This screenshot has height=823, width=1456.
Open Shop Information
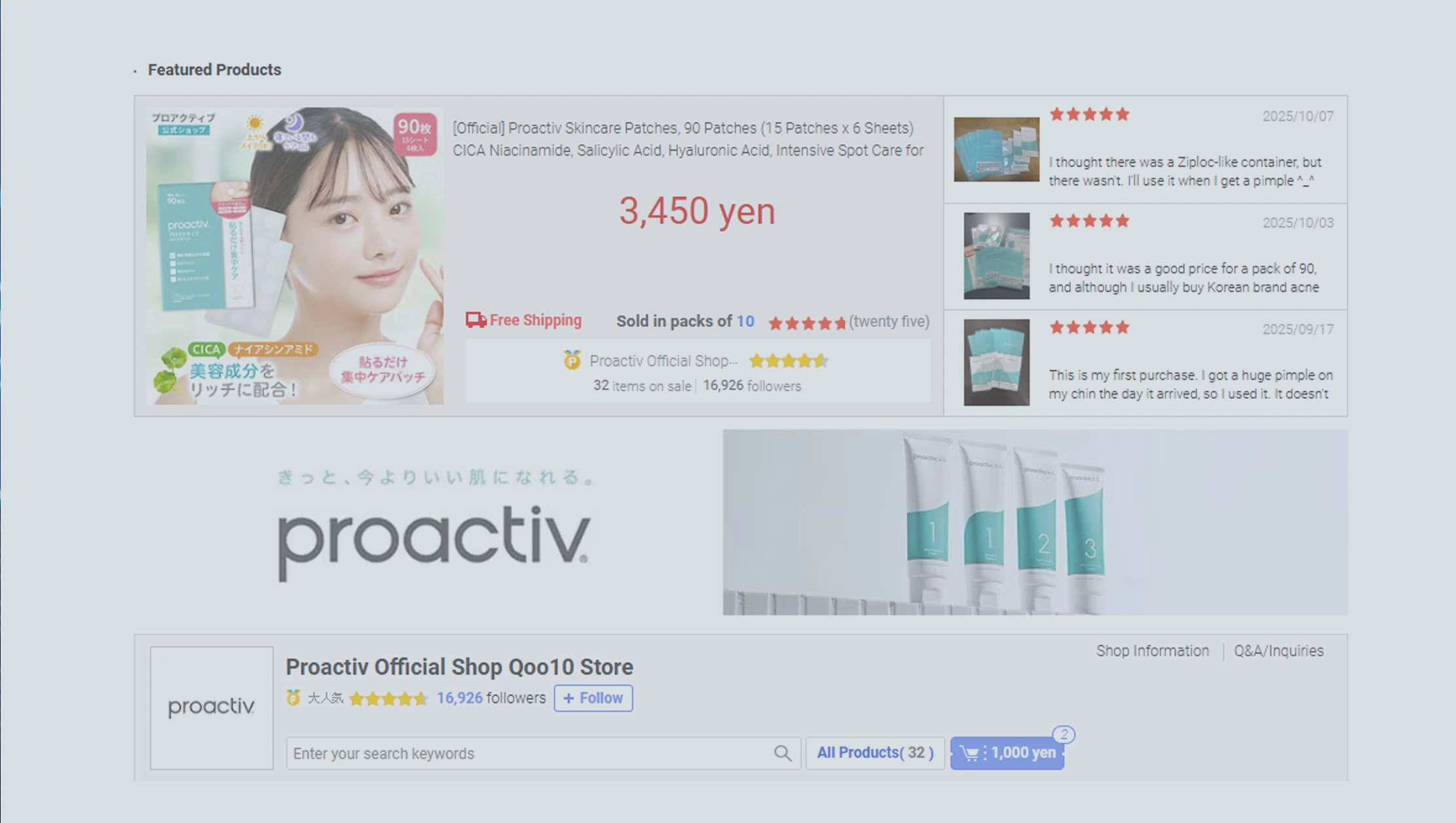tap(1152, 651)
